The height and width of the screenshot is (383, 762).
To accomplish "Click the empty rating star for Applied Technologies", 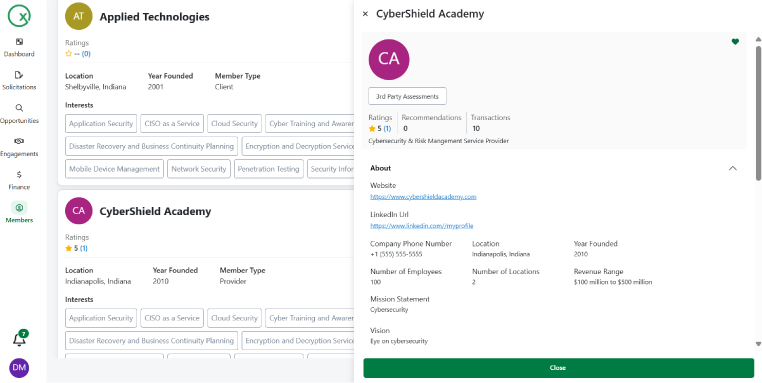I will (69, 54).
